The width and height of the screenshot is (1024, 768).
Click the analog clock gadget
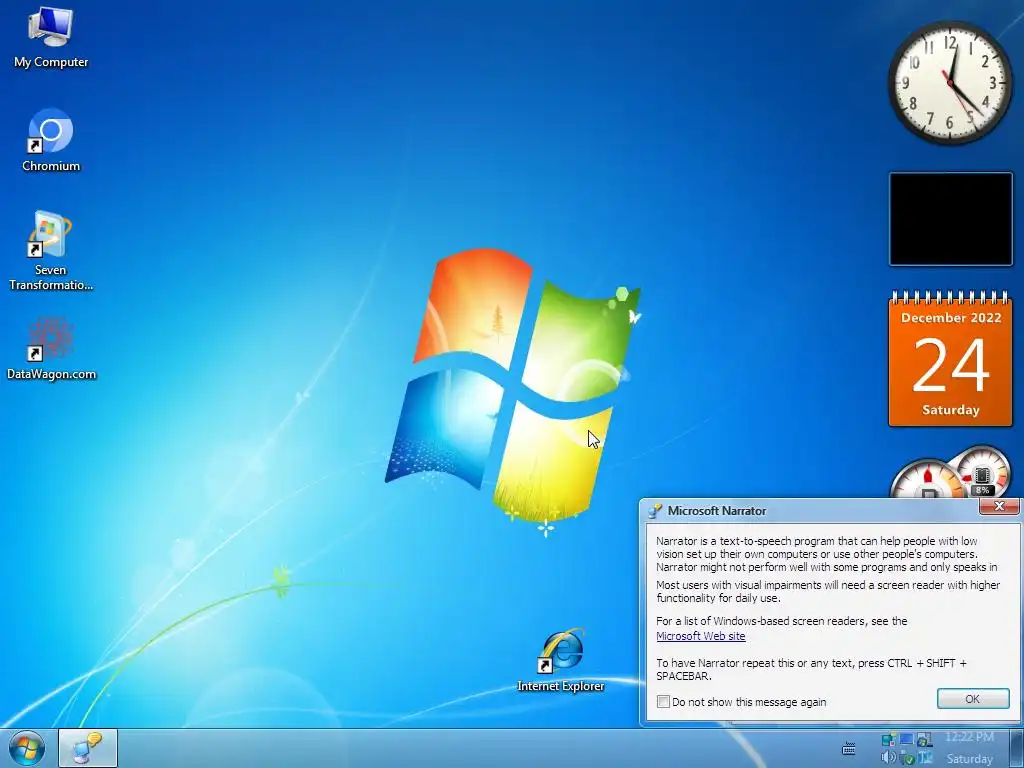pyautogui.click(x=951, y=82)
